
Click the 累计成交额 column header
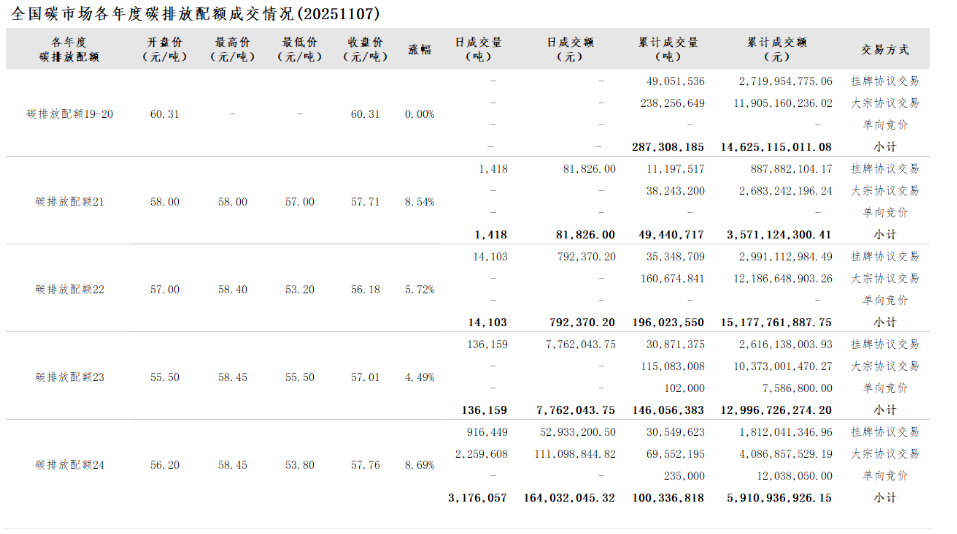point(776,49)
